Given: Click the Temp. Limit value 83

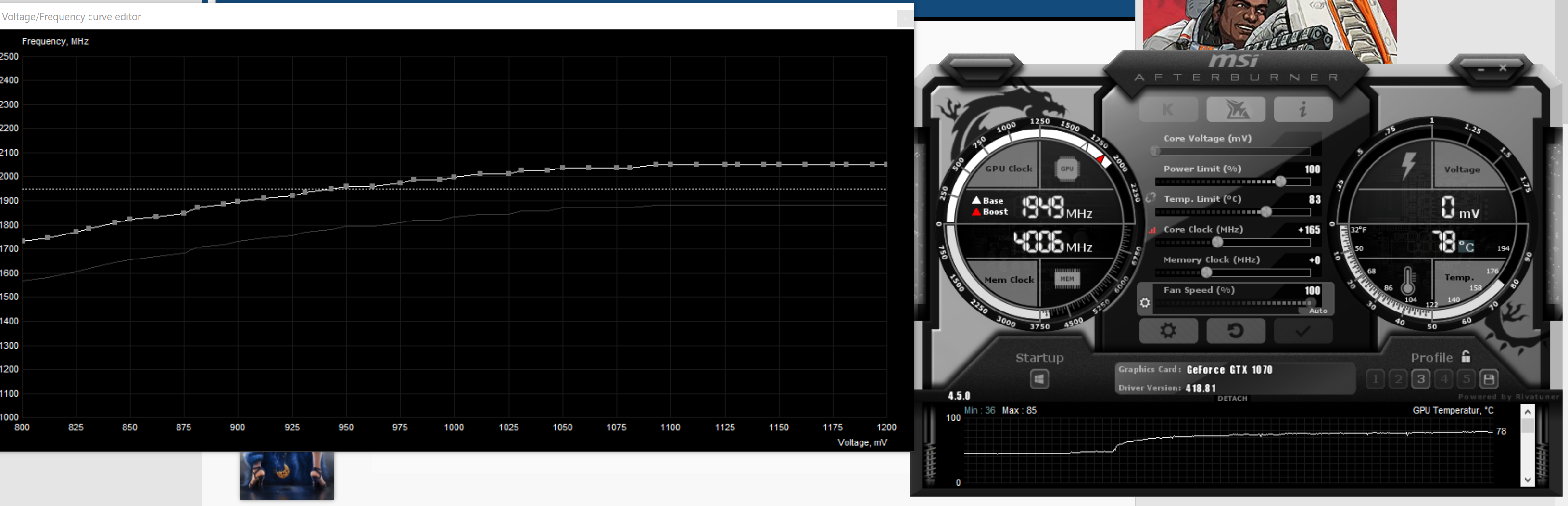Looking at the screenshot, I should [1315, 199].
